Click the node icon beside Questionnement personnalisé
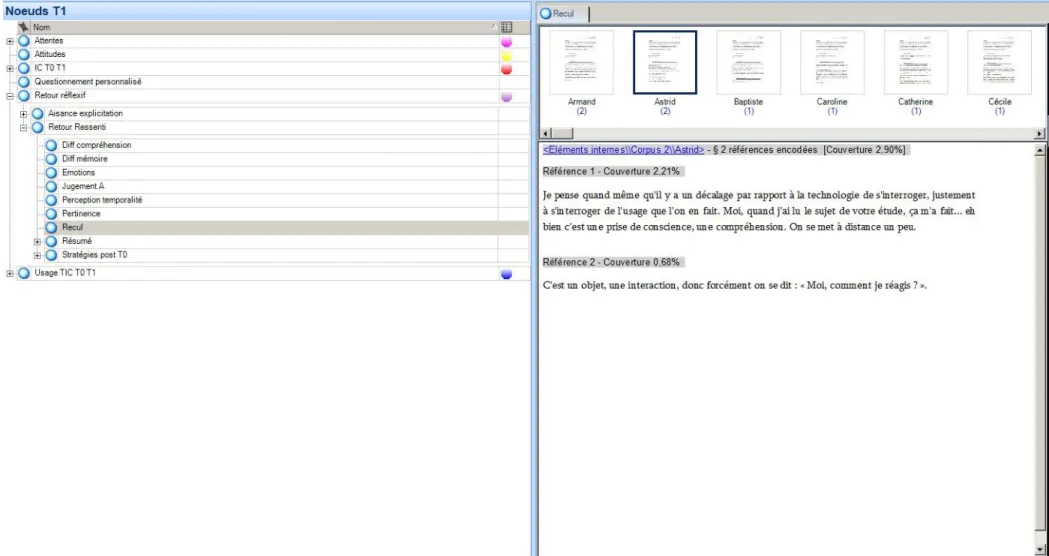 coord(24,82)
